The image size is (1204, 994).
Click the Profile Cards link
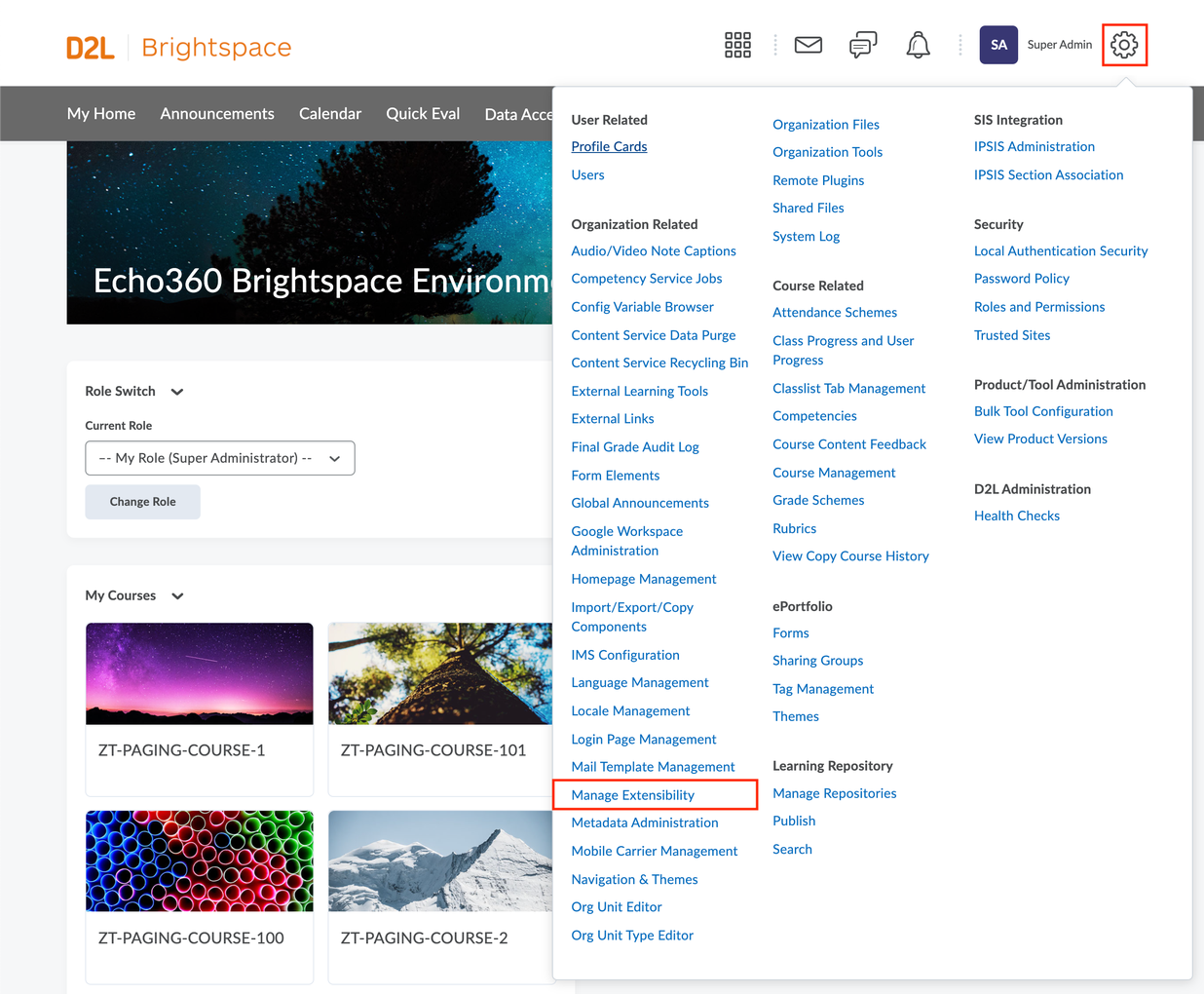tap(609, 146)
